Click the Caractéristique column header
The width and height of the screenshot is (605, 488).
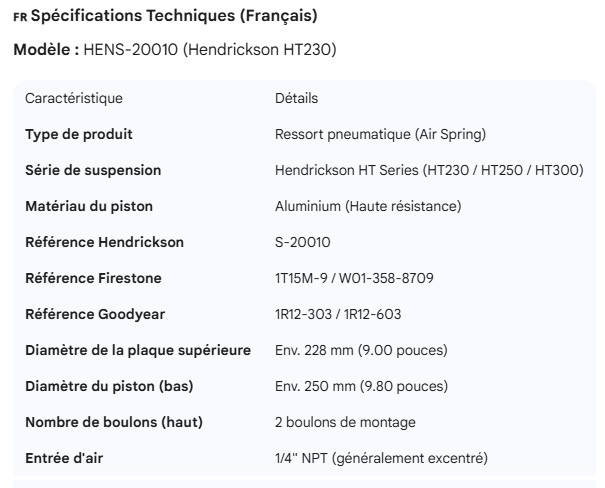click(x=74, y=98)
